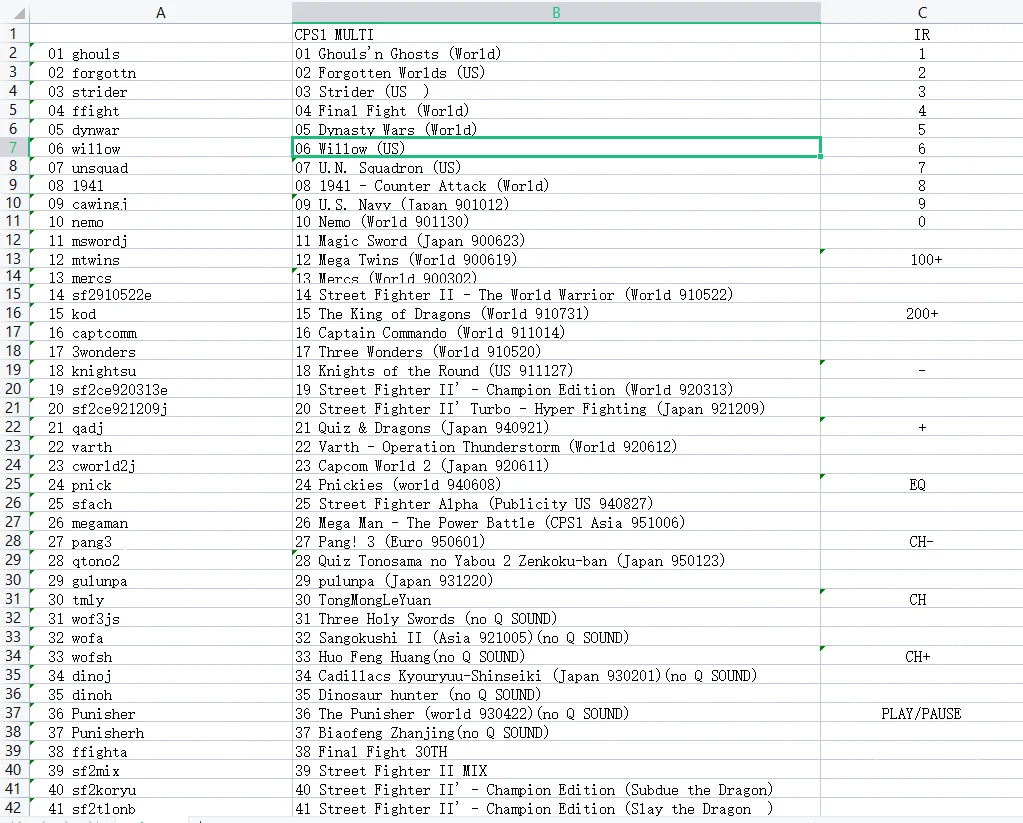
Task: Click cell 'CH+' in column C
Action: click(x=921, y=656)
